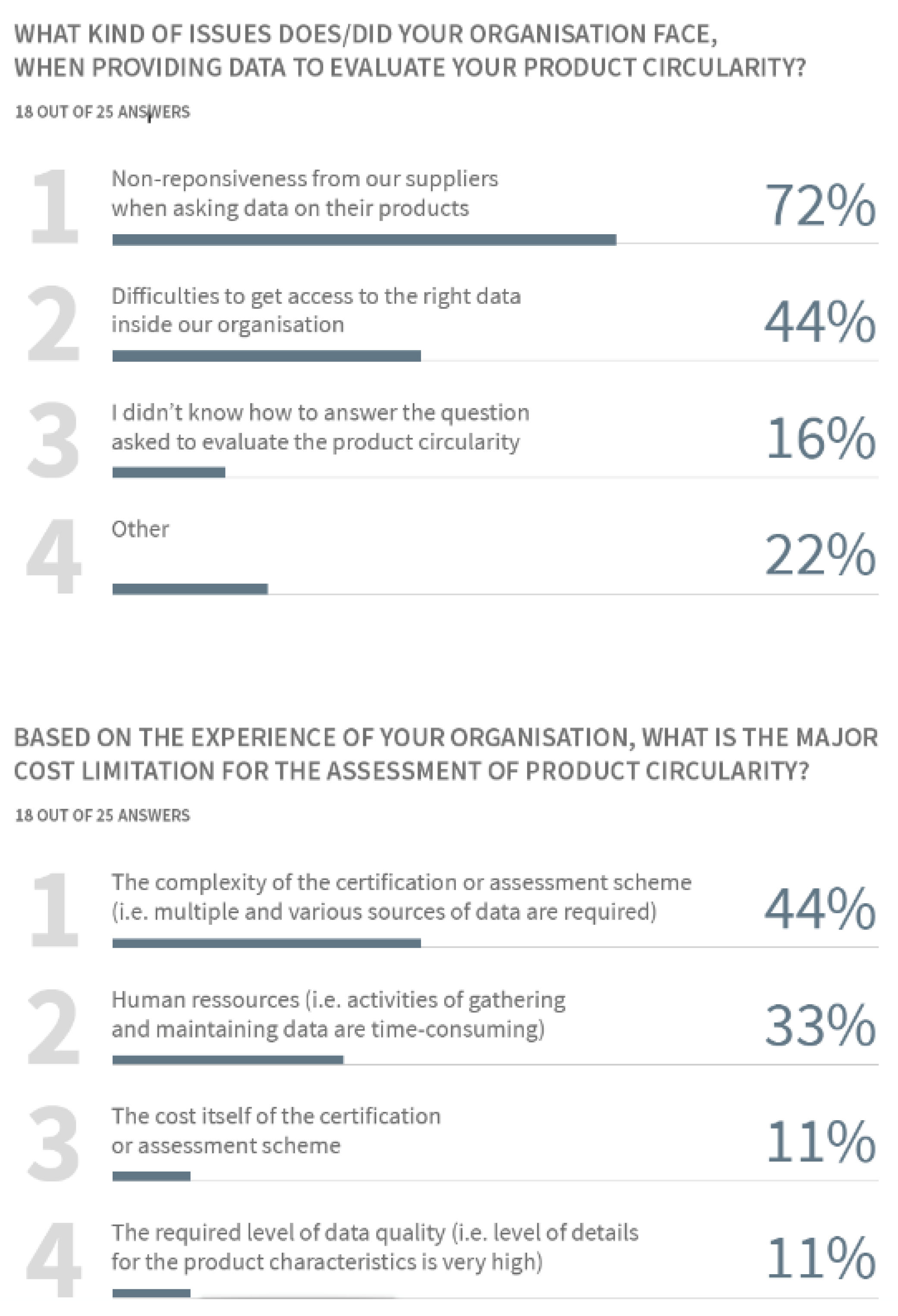
Task: Click the 44% figure for certification complexity
Action: point(820,908)
